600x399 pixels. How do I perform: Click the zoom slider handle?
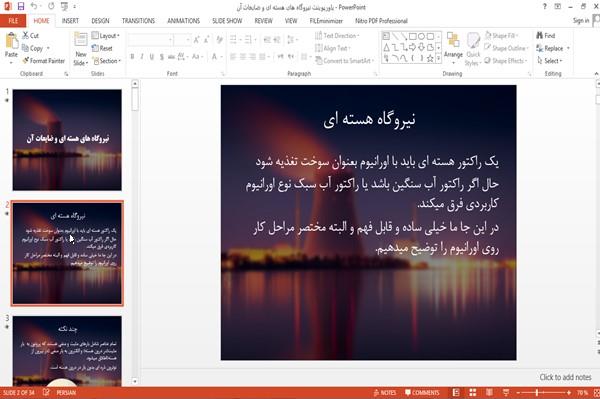pos(537,393)
